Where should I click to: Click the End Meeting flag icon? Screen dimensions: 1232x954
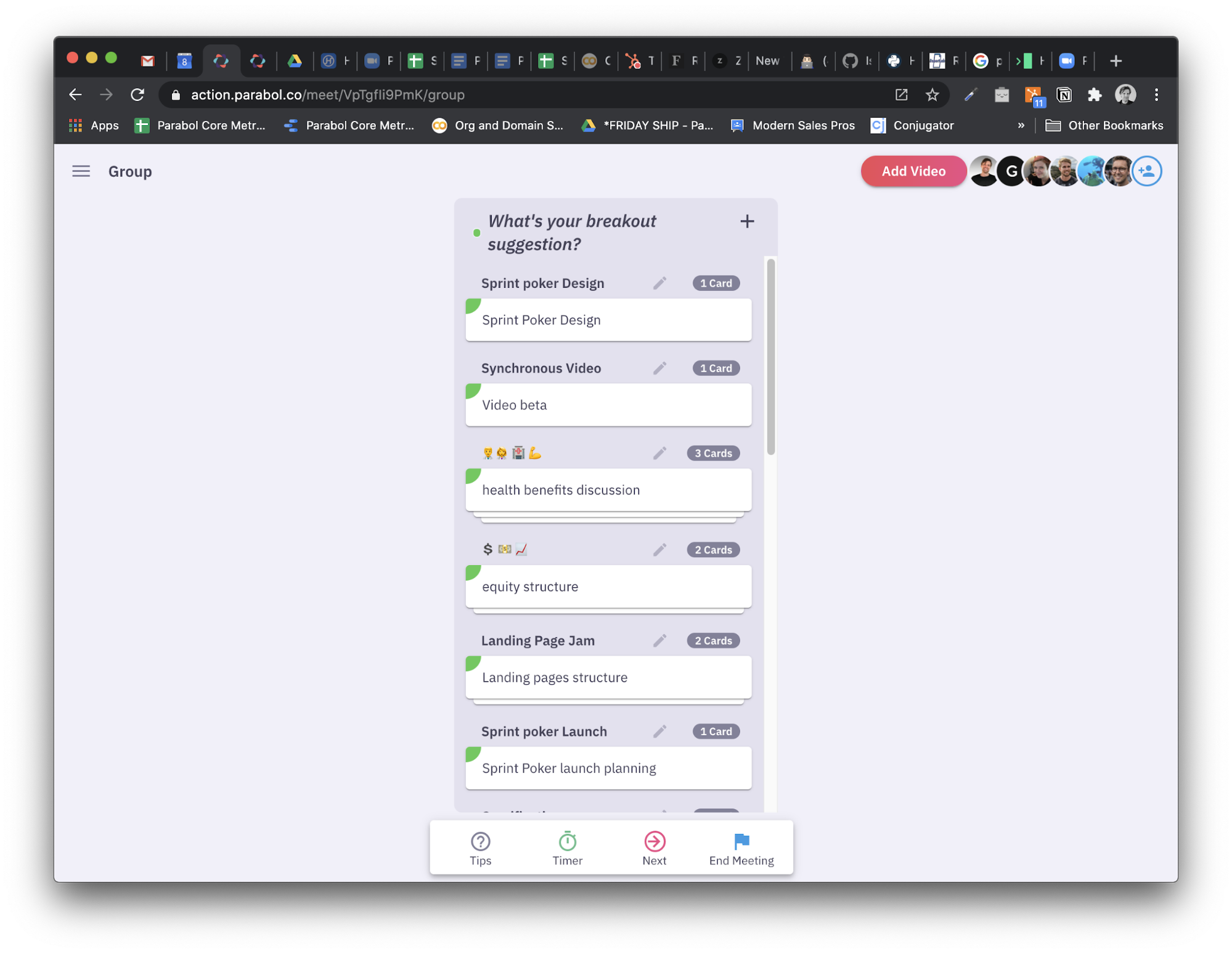click(x=742, y=840)
